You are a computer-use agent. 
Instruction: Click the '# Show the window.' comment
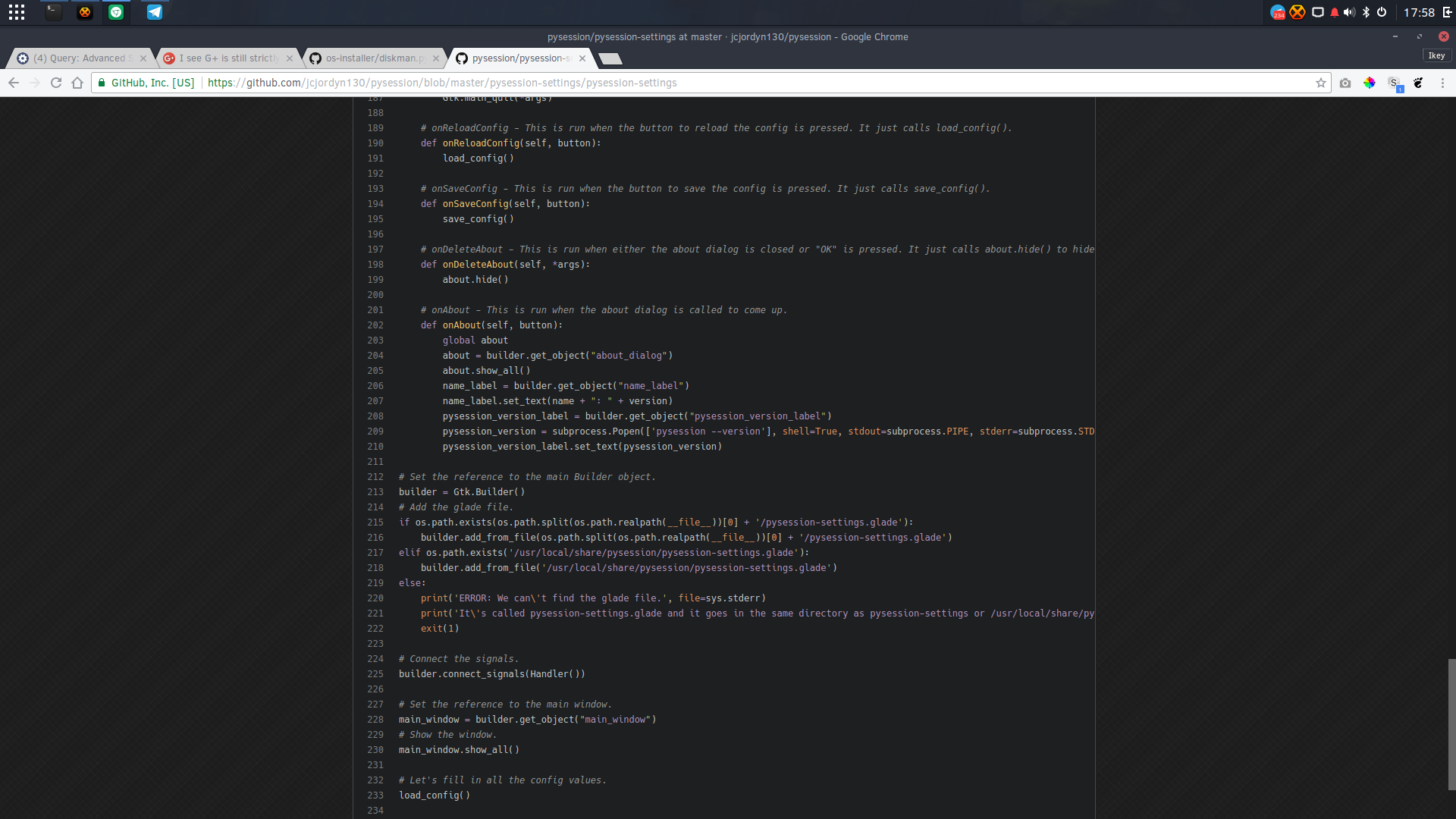tap(447, 735)
